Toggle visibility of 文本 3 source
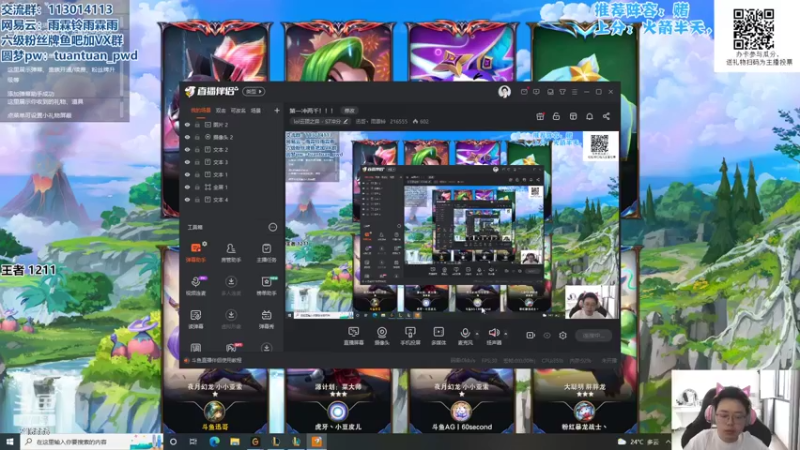Image resolution: width=800 pixels, height=450 pixels. tap(187, 162)
